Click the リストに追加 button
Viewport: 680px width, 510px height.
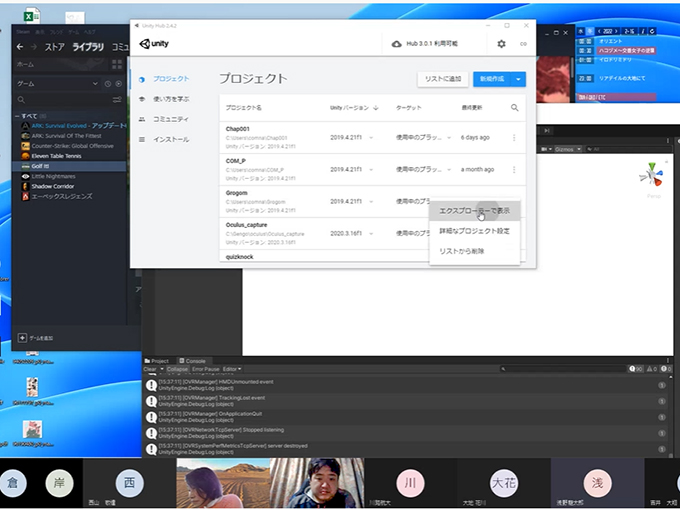[443, 79]
